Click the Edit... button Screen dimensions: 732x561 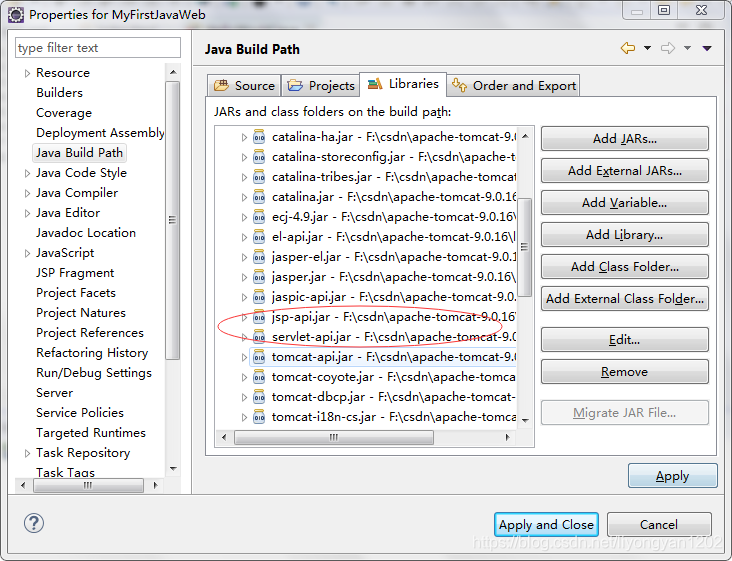pos(625,340)
